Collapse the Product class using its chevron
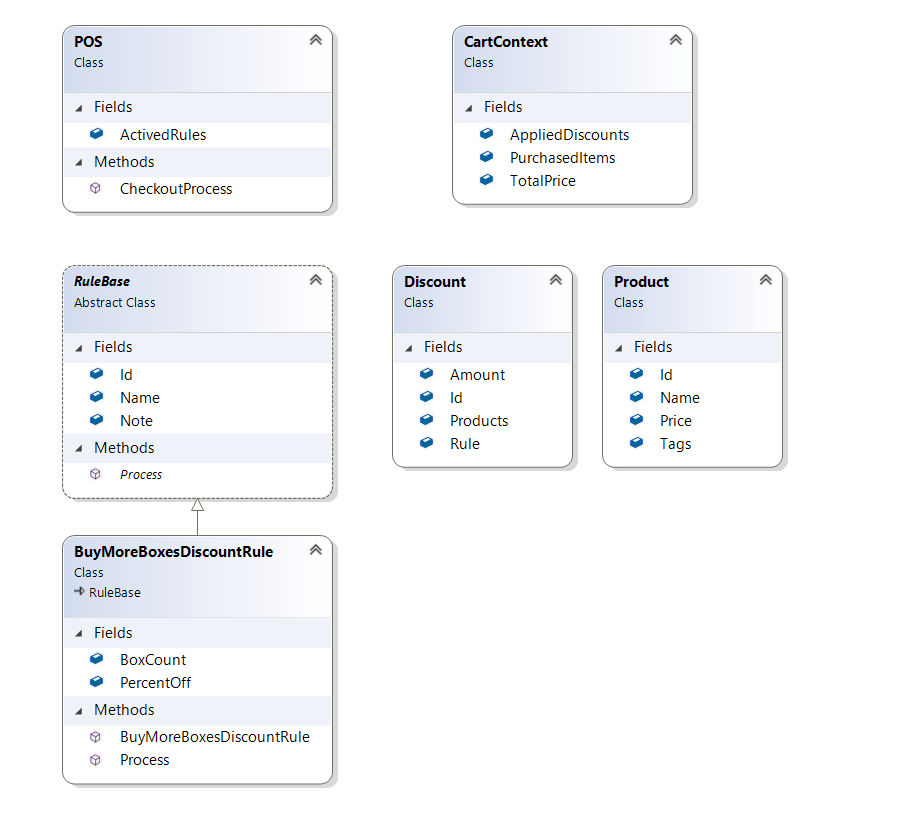Screen dimensions: 900x833 pyautogui.click(x=765, y=280)
